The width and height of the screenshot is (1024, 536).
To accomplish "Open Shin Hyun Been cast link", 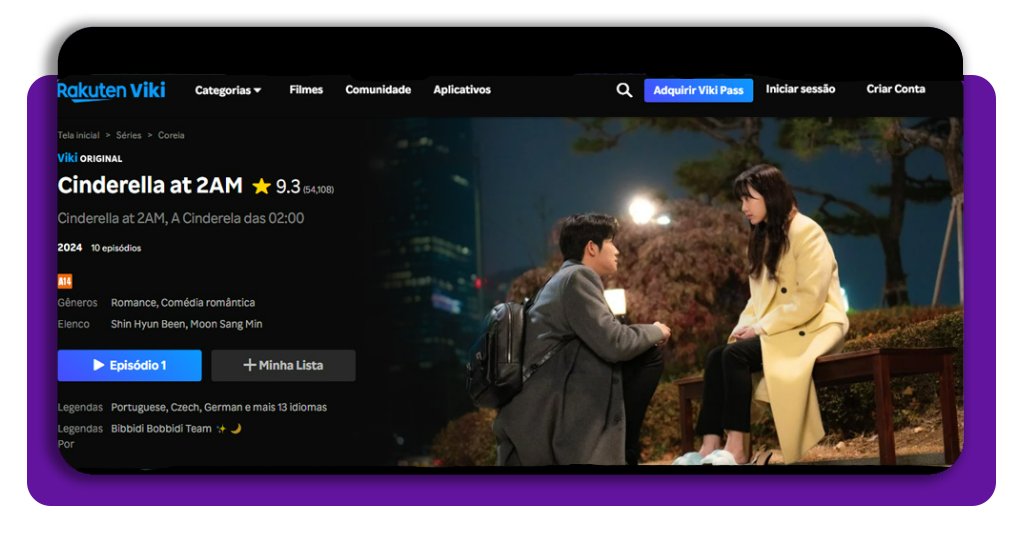I will coord(148,324).
